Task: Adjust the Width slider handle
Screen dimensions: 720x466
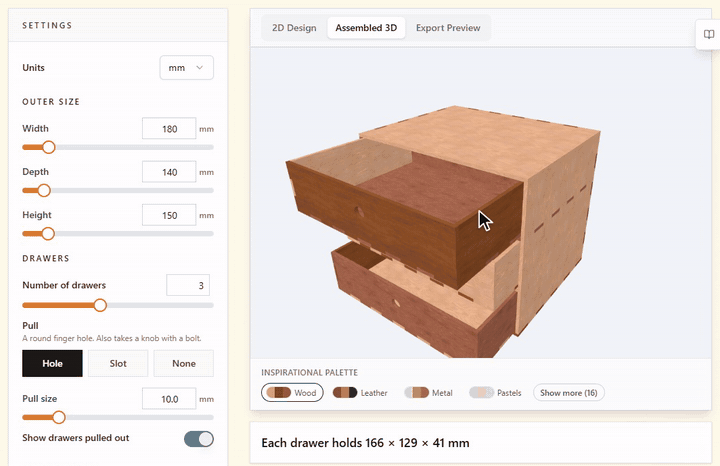Action: coord(49,147)
